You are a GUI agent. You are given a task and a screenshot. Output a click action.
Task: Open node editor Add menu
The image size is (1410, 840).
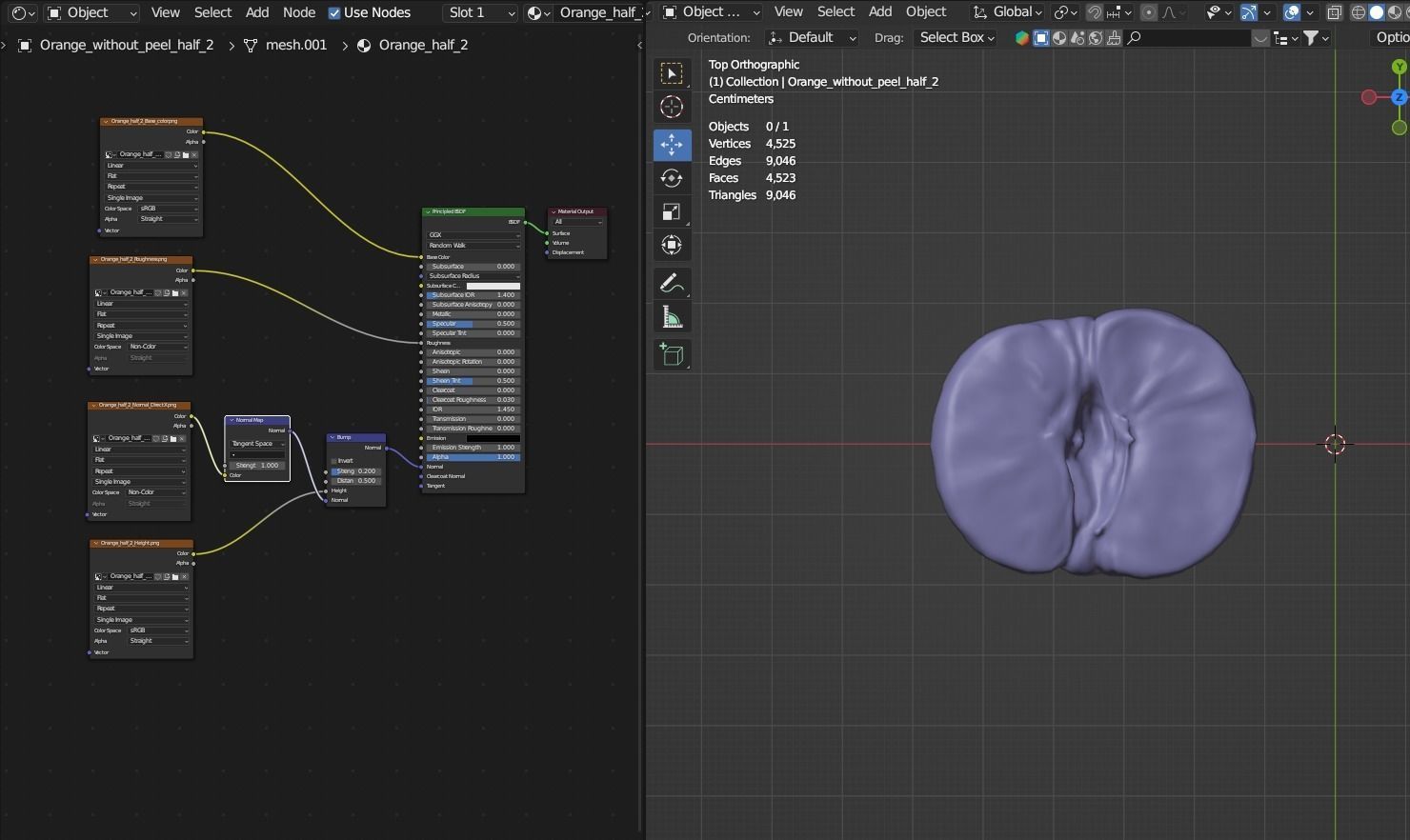point(257,12)
